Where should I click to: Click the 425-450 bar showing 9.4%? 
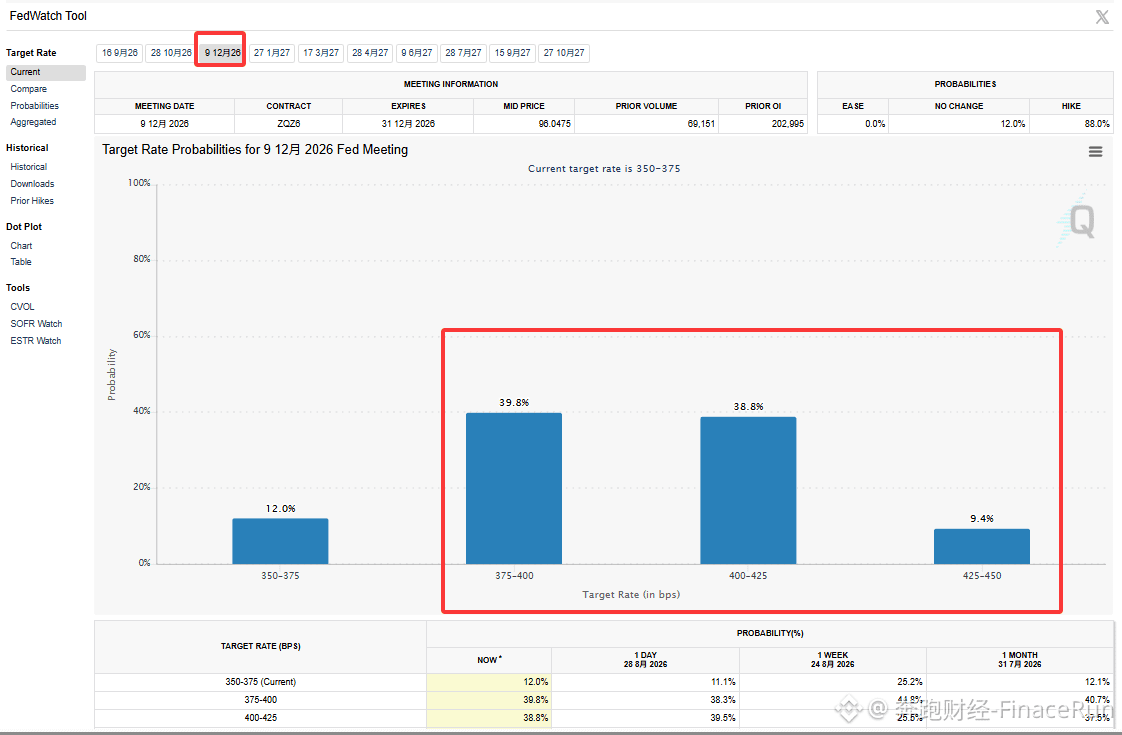(x=982, y=546)
